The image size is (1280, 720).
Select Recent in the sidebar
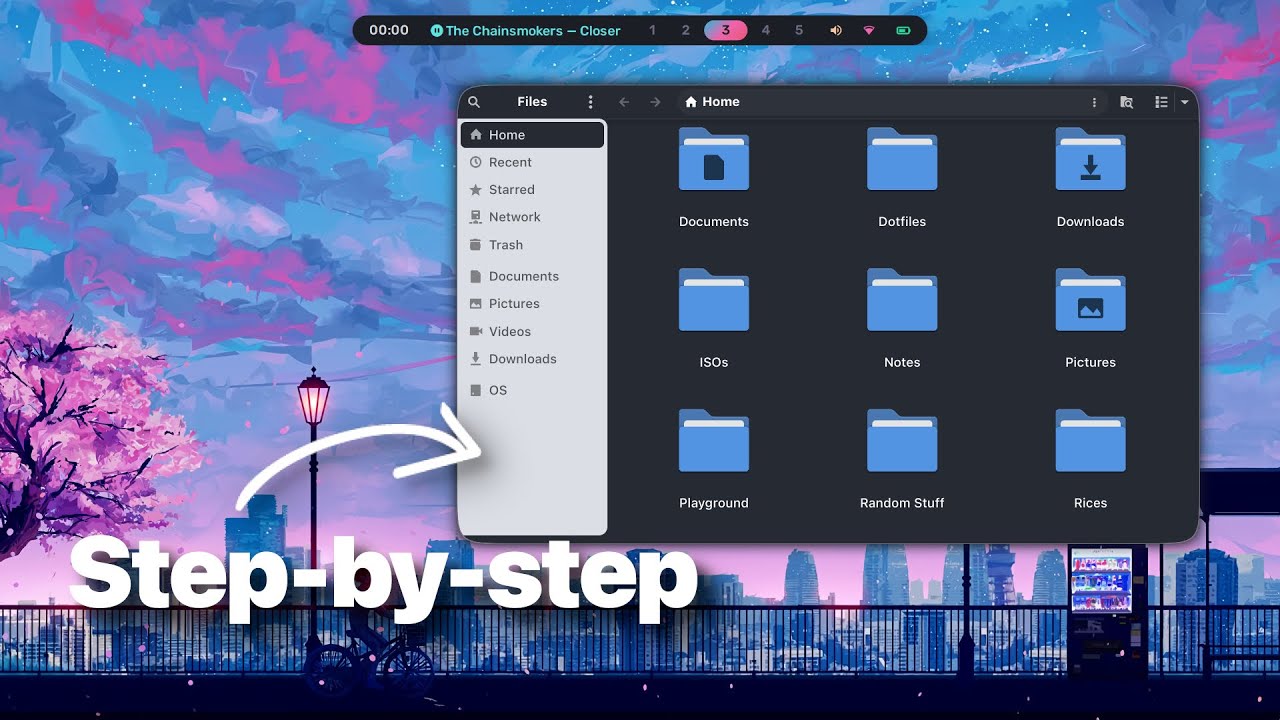(x=532, y=162)
